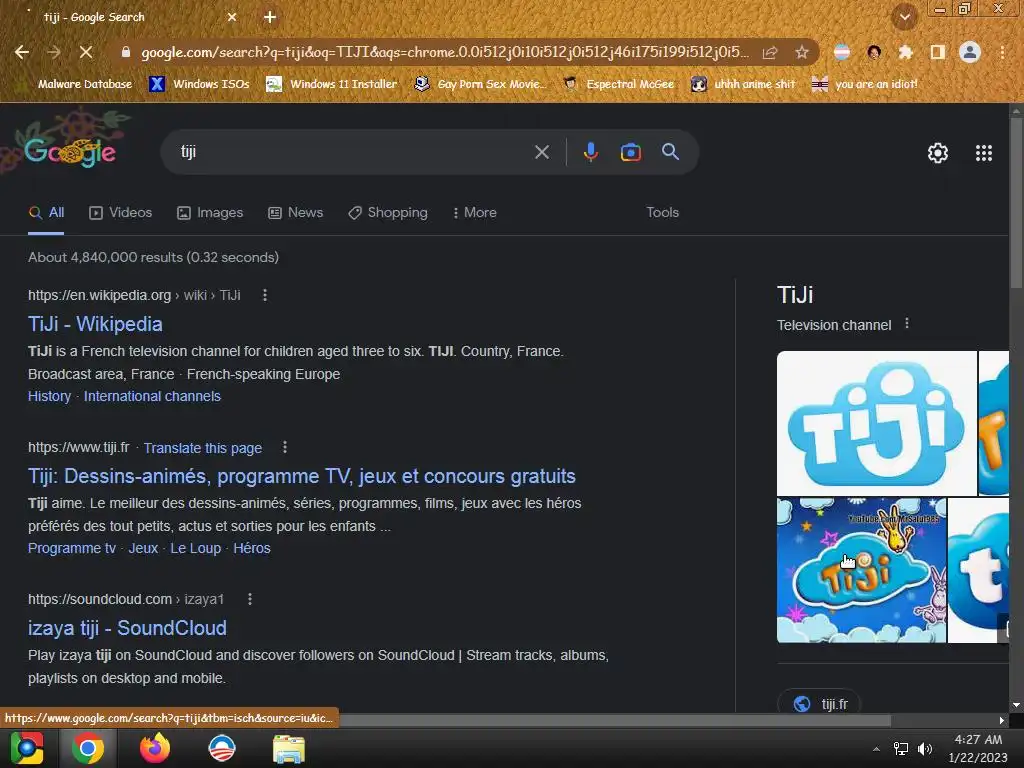Image resolution: width=1024 pixels, height=768 pixels.
Task: Open Chrome three-dot menu
Action: (x=1002, y=52)
